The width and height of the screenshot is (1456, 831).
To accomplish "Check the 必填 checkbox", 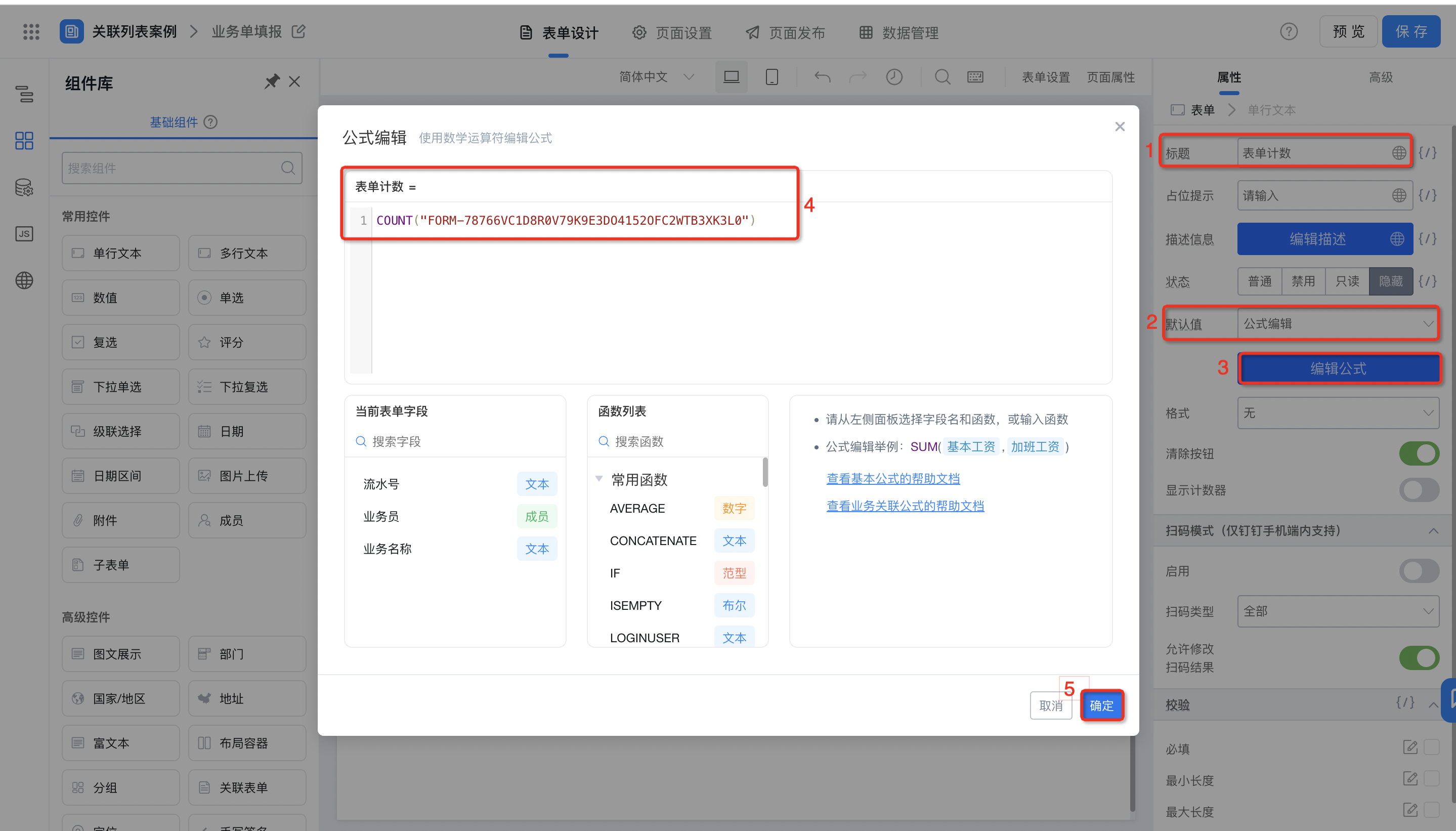I will [1431, 746].
